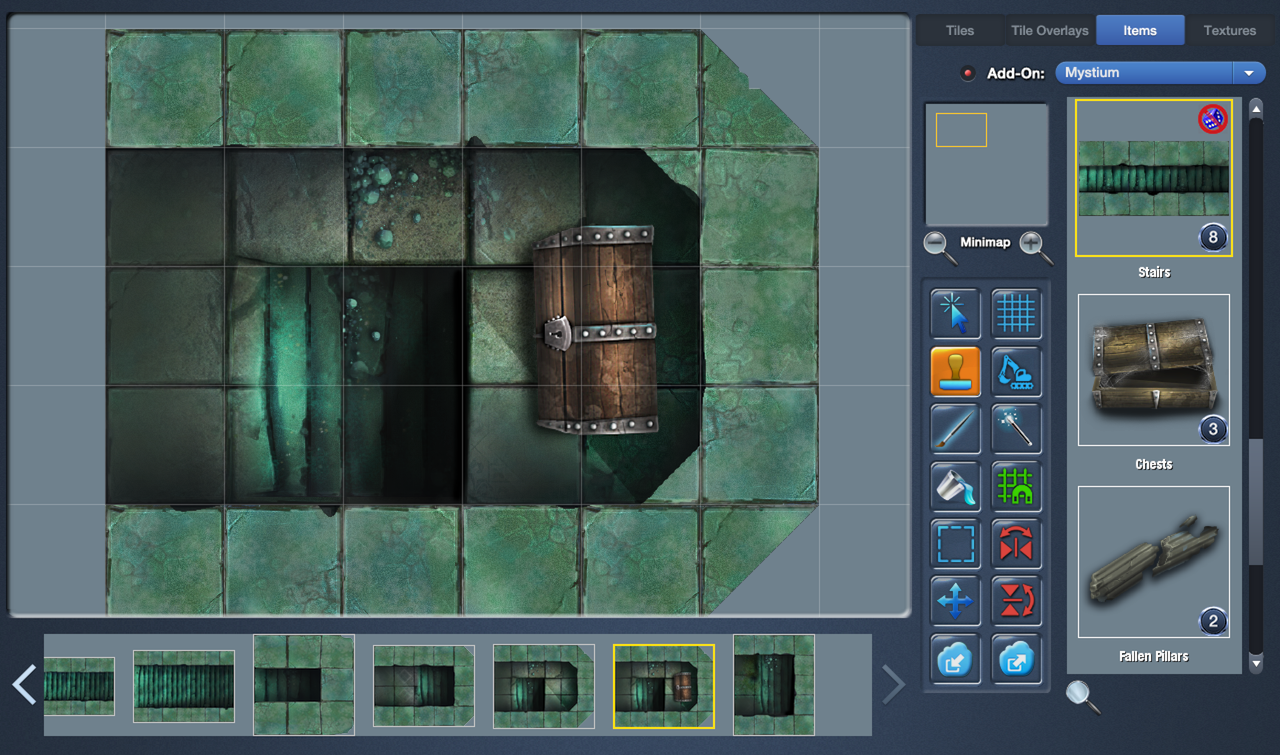1280x755 pixels.
Task: Select the Items tab
Action: [1140, 30]
